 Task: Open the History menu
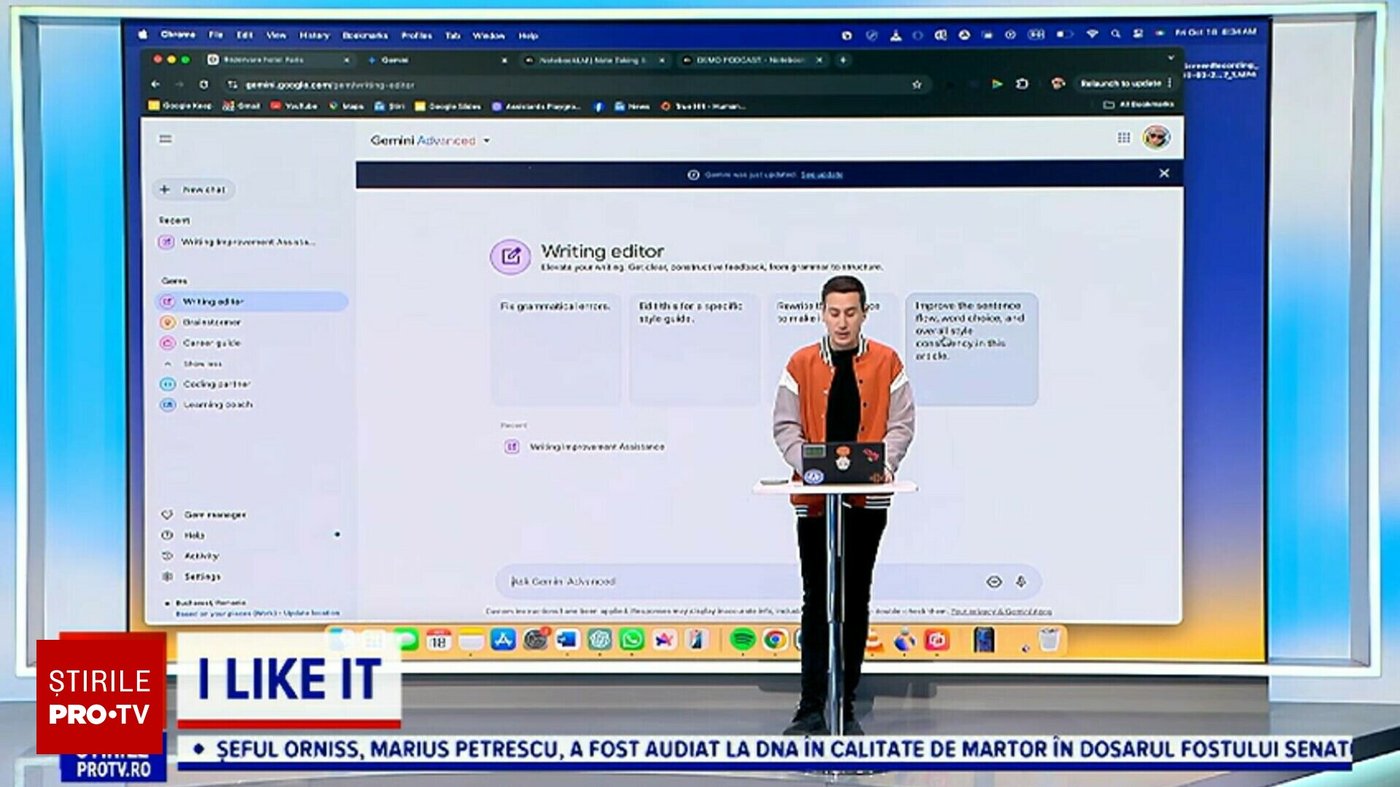314,35
